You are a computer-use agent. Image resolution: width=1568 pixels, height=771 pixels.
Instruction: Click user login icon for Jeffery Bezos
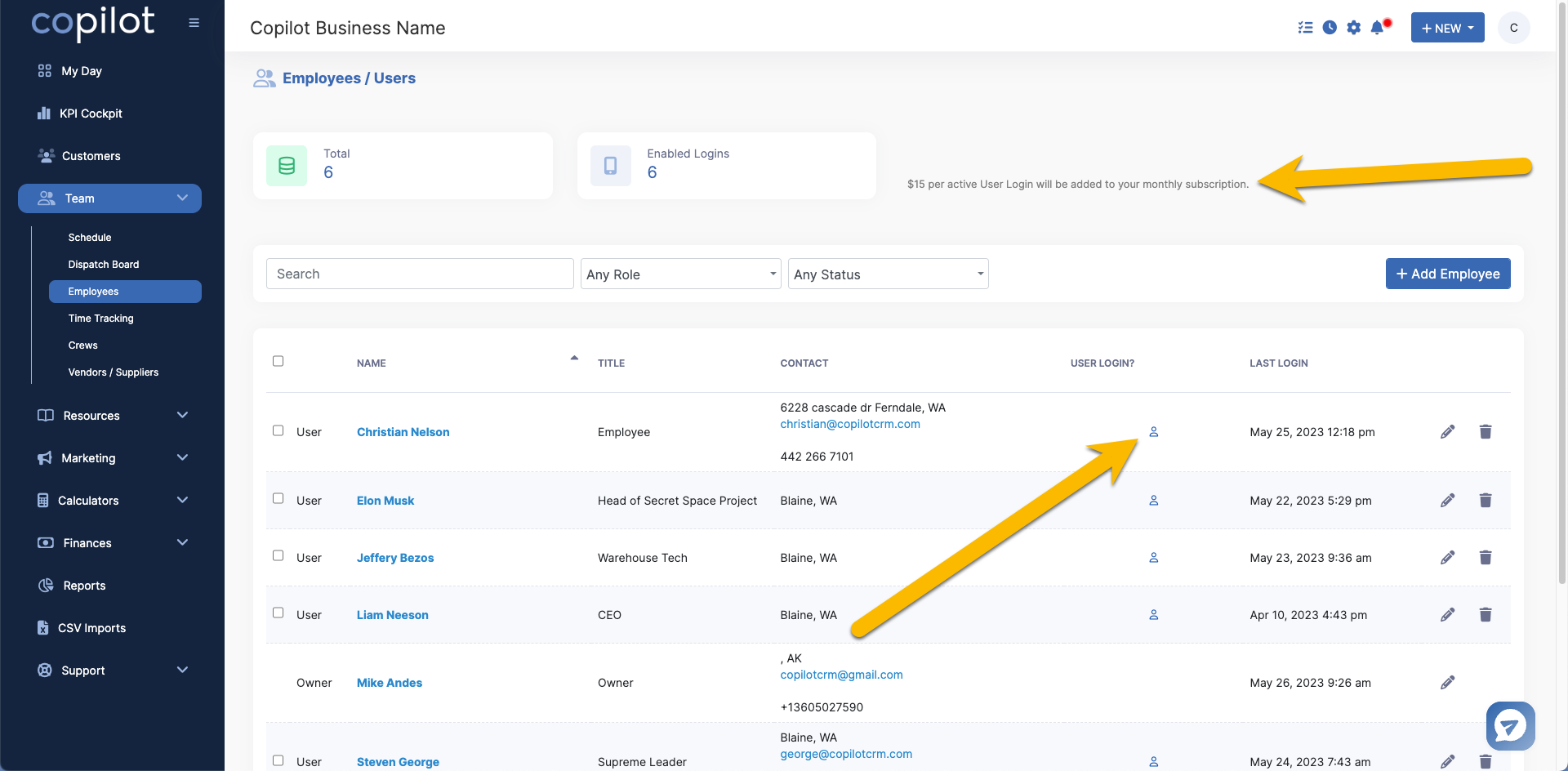tap(1154, 558)
